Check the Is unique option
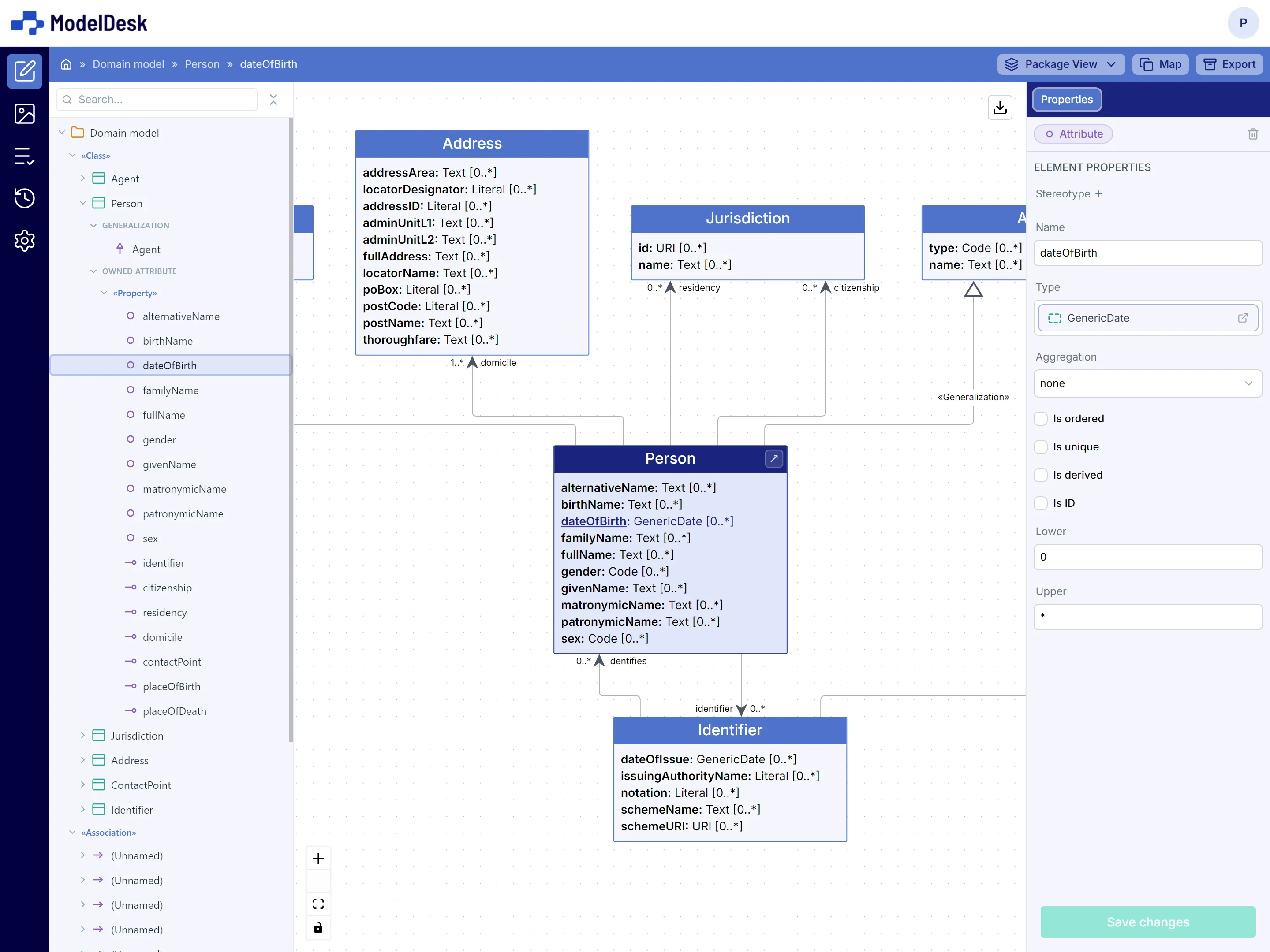Viewport: 1270px width, 952px height. click(1040, 446)
